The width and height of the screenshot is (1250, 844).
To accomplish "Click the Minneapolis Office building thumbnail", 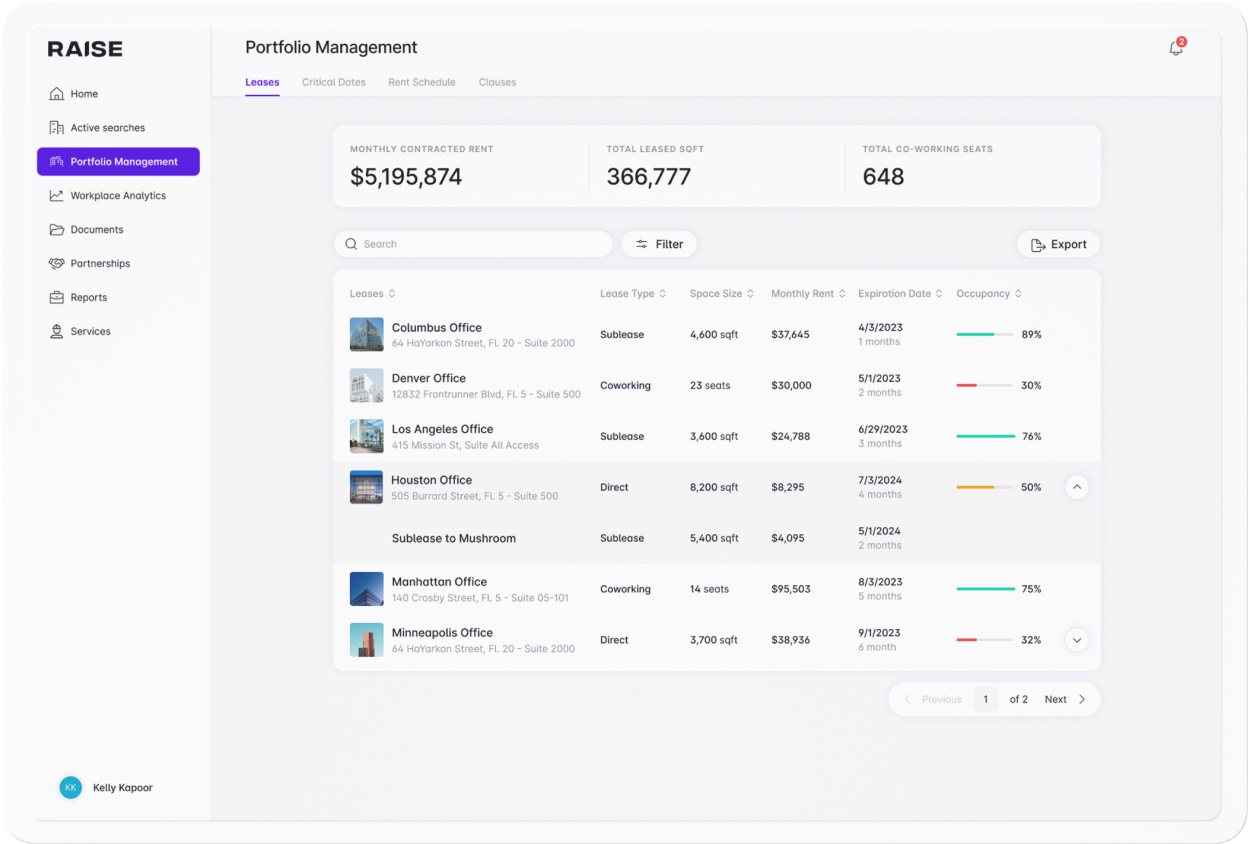I will click(x=366, y=640).
